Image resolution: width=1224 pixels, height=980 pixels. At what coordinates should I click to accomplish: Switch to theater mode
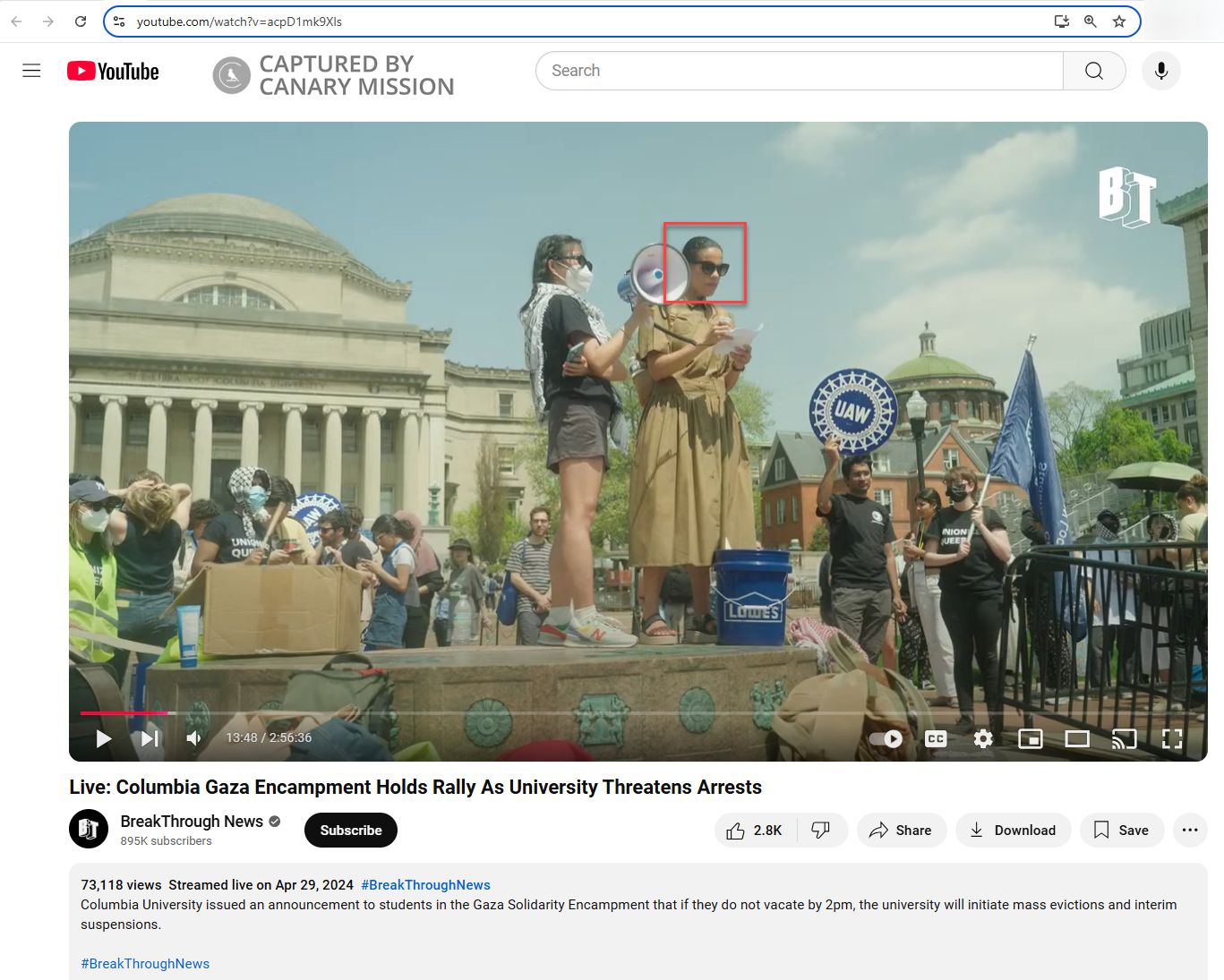click(x=1077, y=738)
